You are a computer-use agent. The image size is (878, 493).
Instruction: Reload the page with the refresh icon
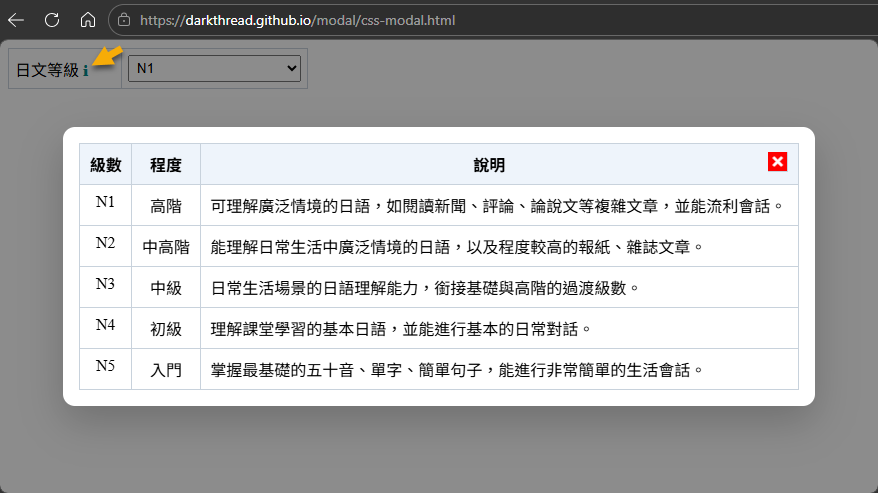click(x=52, y=20)
